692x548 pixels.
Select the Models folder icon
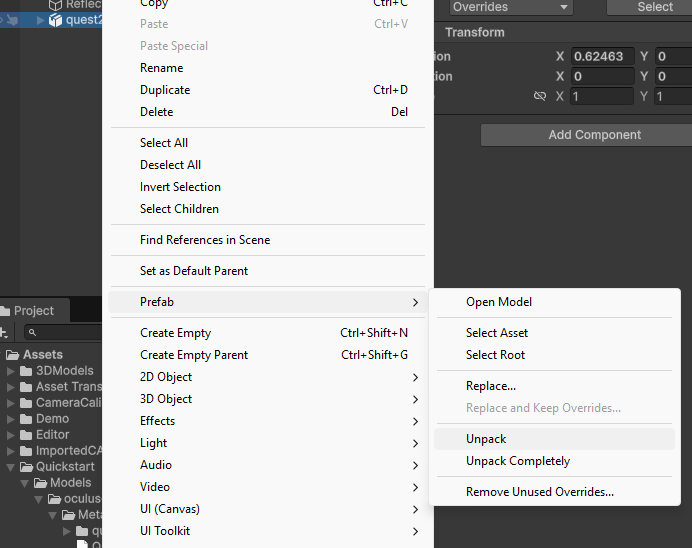(x=41, y=483)
